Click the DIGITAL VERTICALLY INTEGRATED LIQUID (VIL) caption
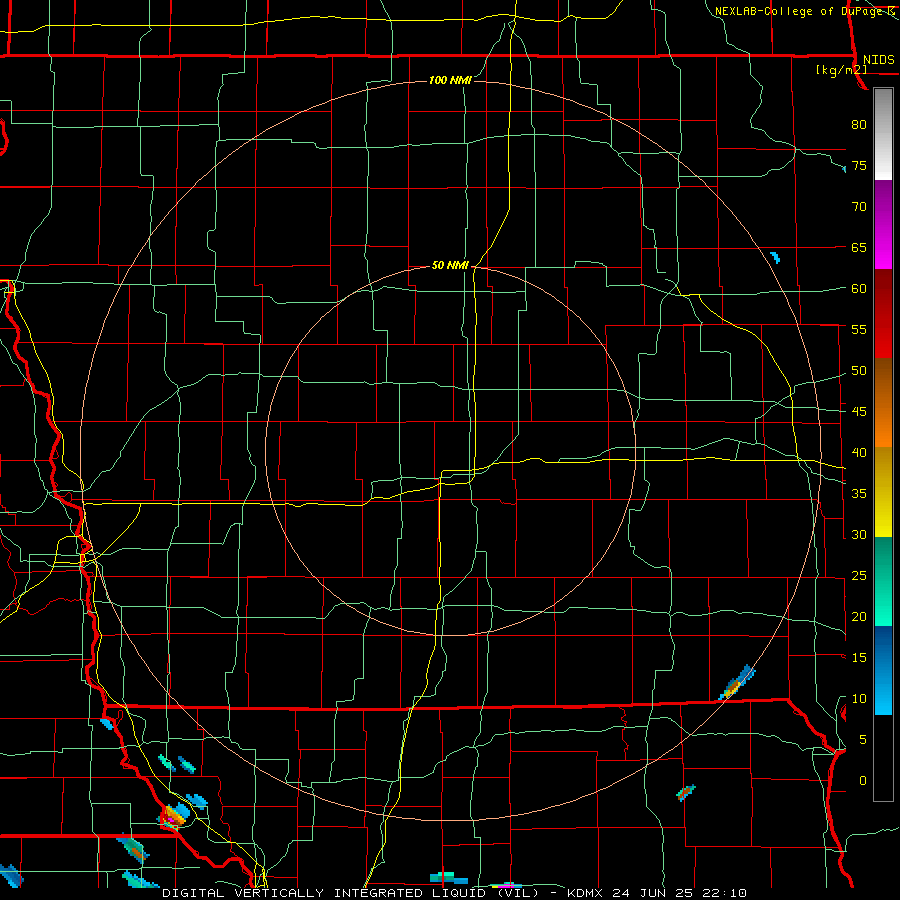This screenshot has height=900, width=900. tap(352, 893)
